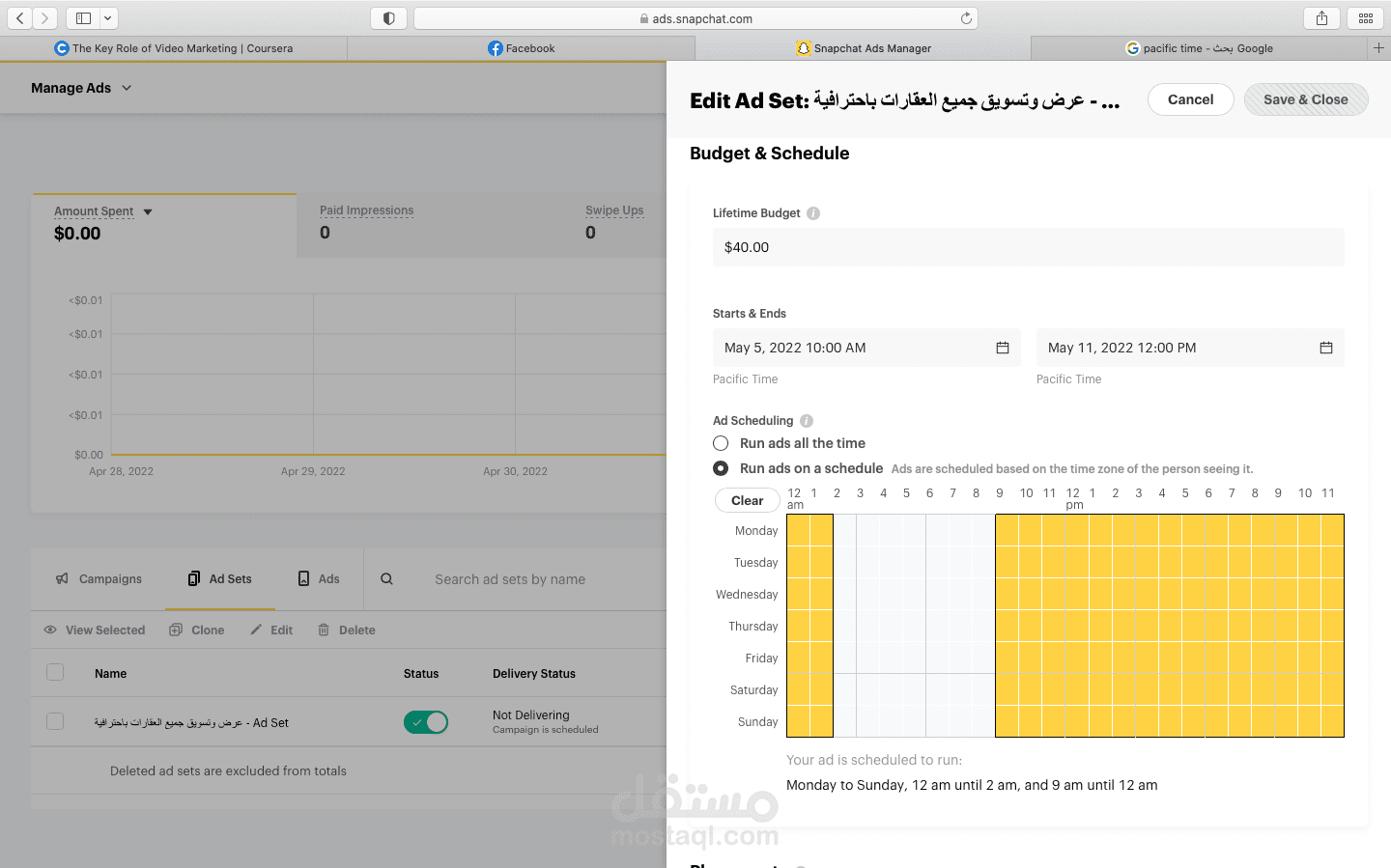Open the end date calendar picker icon
Screen dimensions: 1391x868
(x=1326, y=348)
